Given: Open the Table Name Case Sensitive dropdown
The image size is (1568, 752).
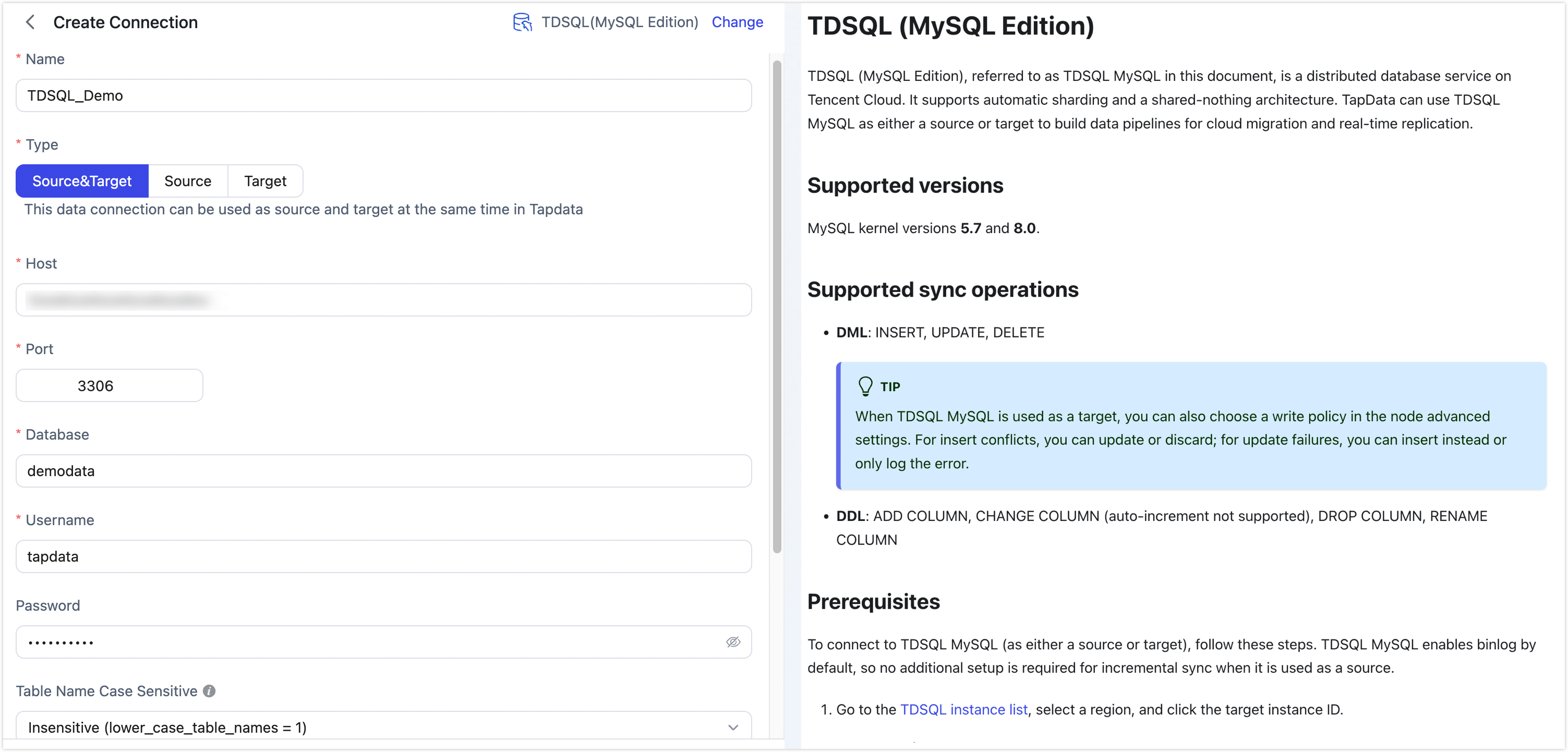Looking at the screenshot, I should [383, 726].
